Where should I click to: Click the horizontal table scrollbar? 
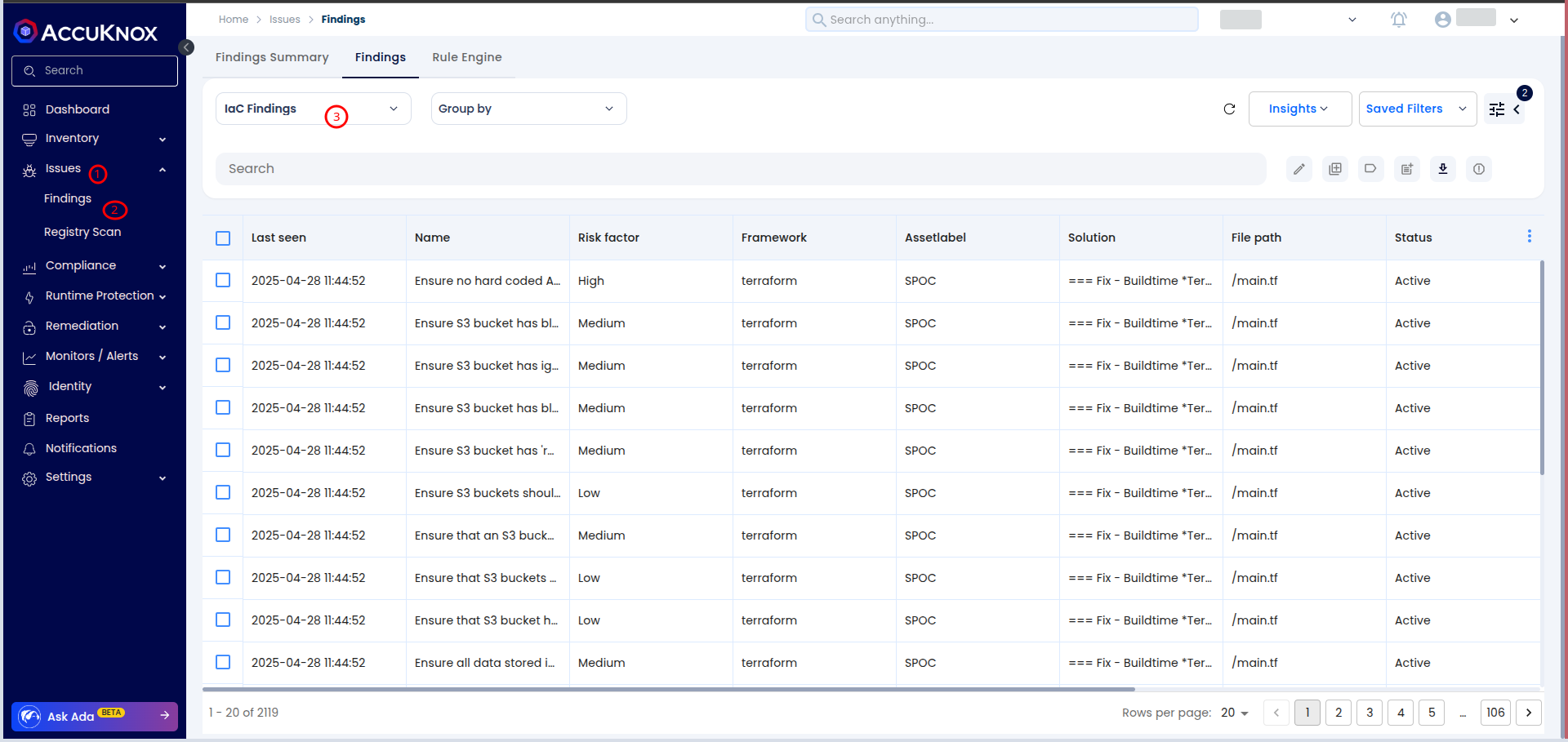669,689
